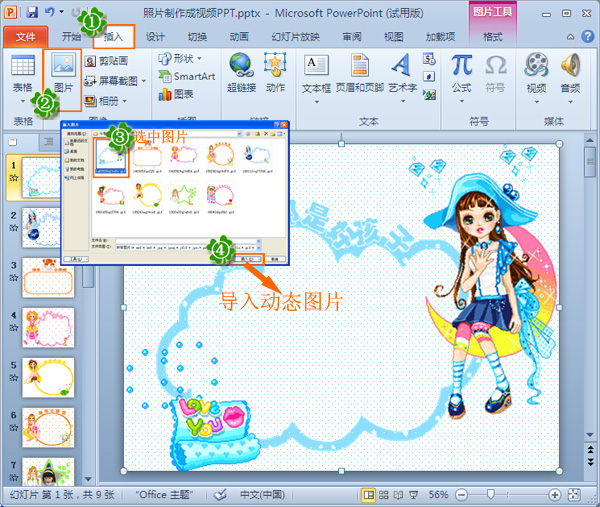Minimize the ribbon with the caret icon
This screenshot has width=600, height=507.
pyautogui.click(x=571, y=37)
